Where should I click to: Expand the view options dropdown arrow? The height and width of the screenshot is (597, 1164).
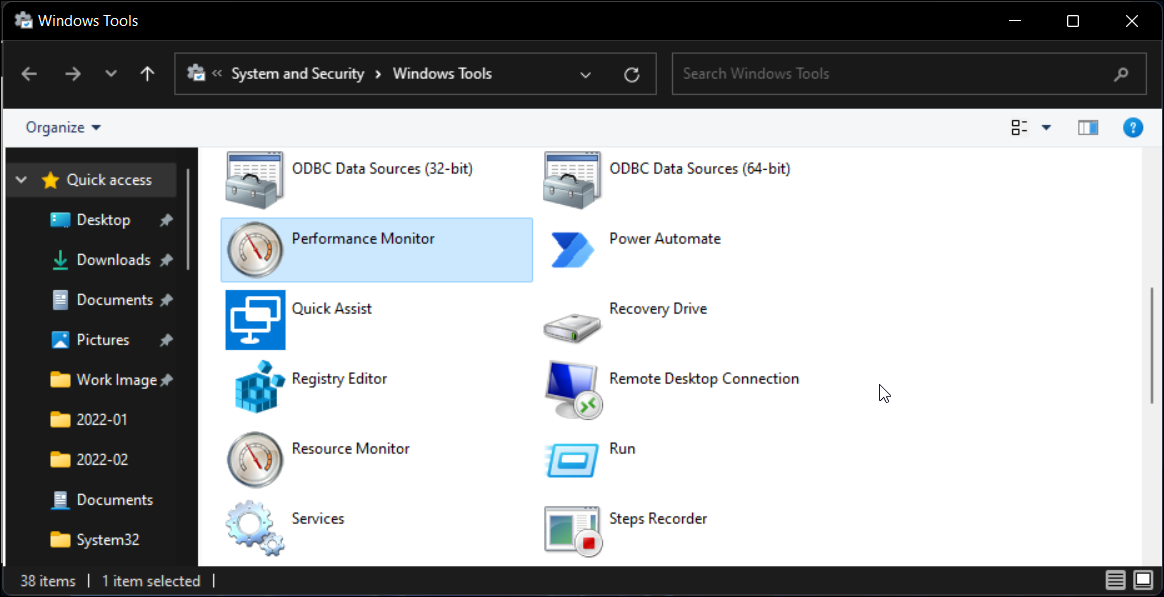(x=1046, y=127)
